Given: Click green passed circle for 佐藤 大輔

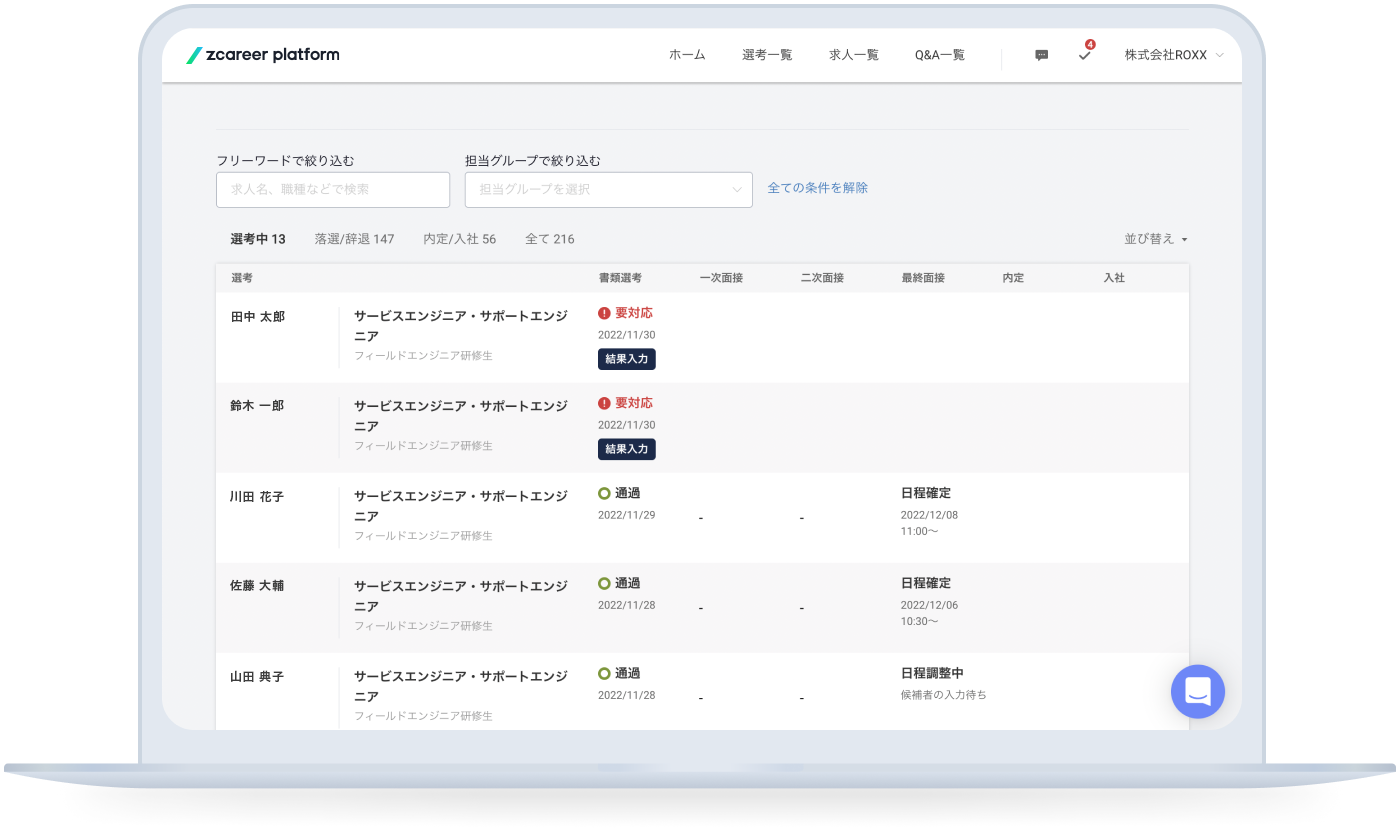Looking at the screenshot, I should (x=604, y=584).
